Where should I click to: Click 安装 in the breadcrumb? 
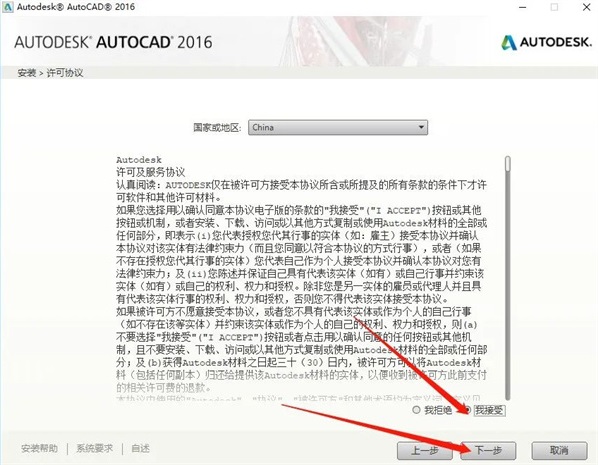(27, 72)
